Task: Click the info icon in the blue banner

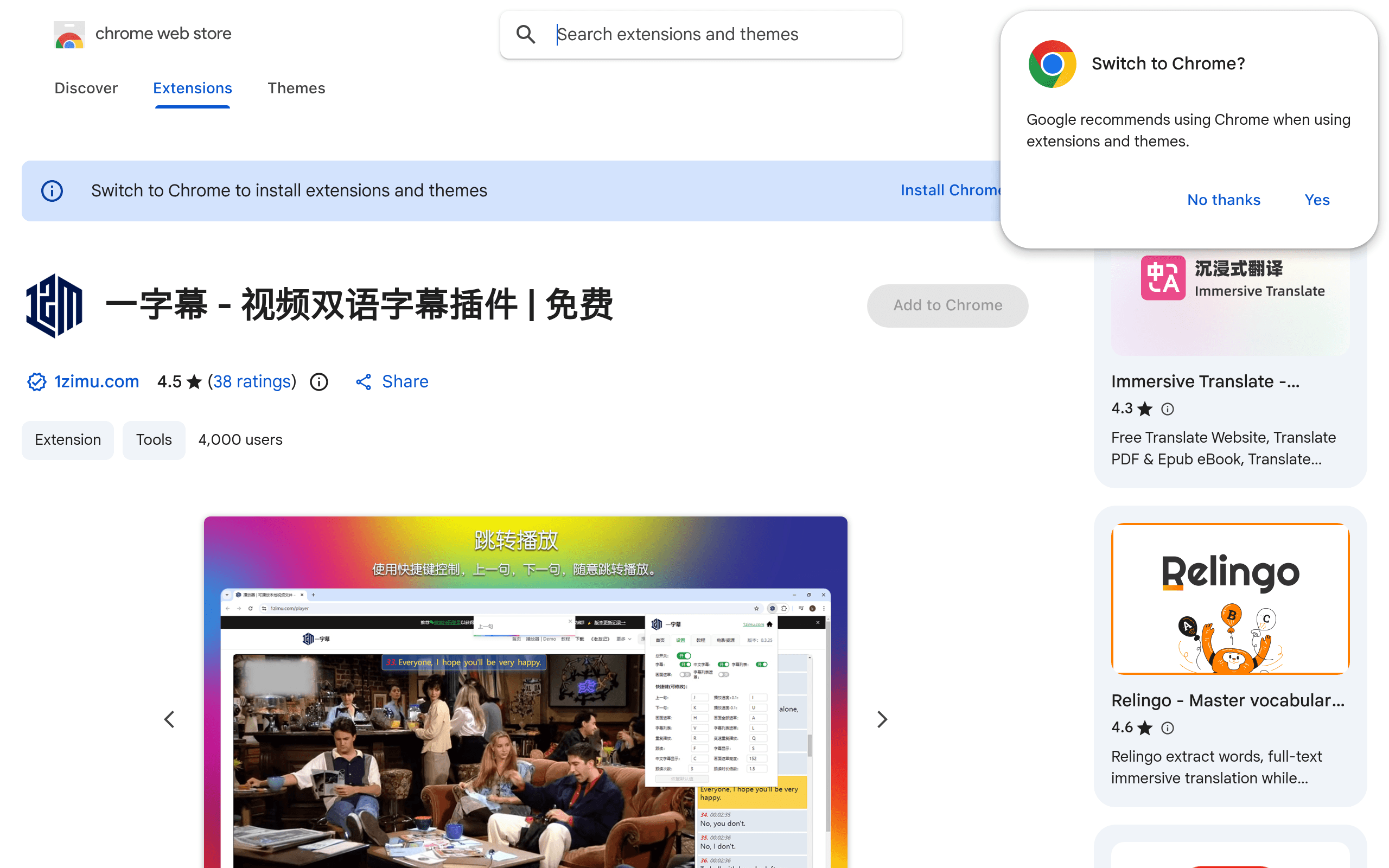Action: pyautogui.click(x=52, y=190)
